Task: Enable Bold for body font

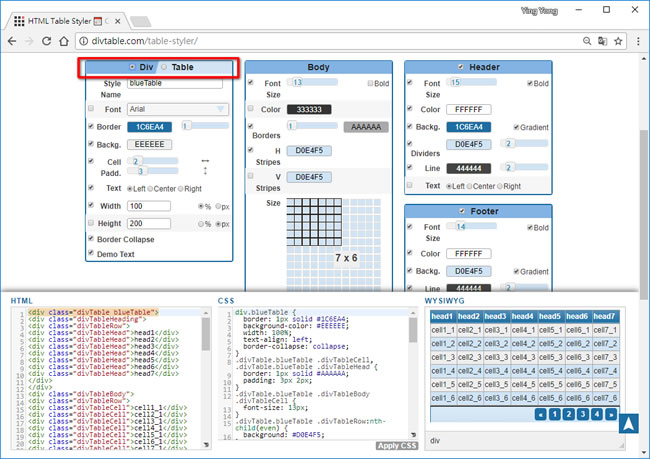Action: pyautogui.click(x=370, y=83)
